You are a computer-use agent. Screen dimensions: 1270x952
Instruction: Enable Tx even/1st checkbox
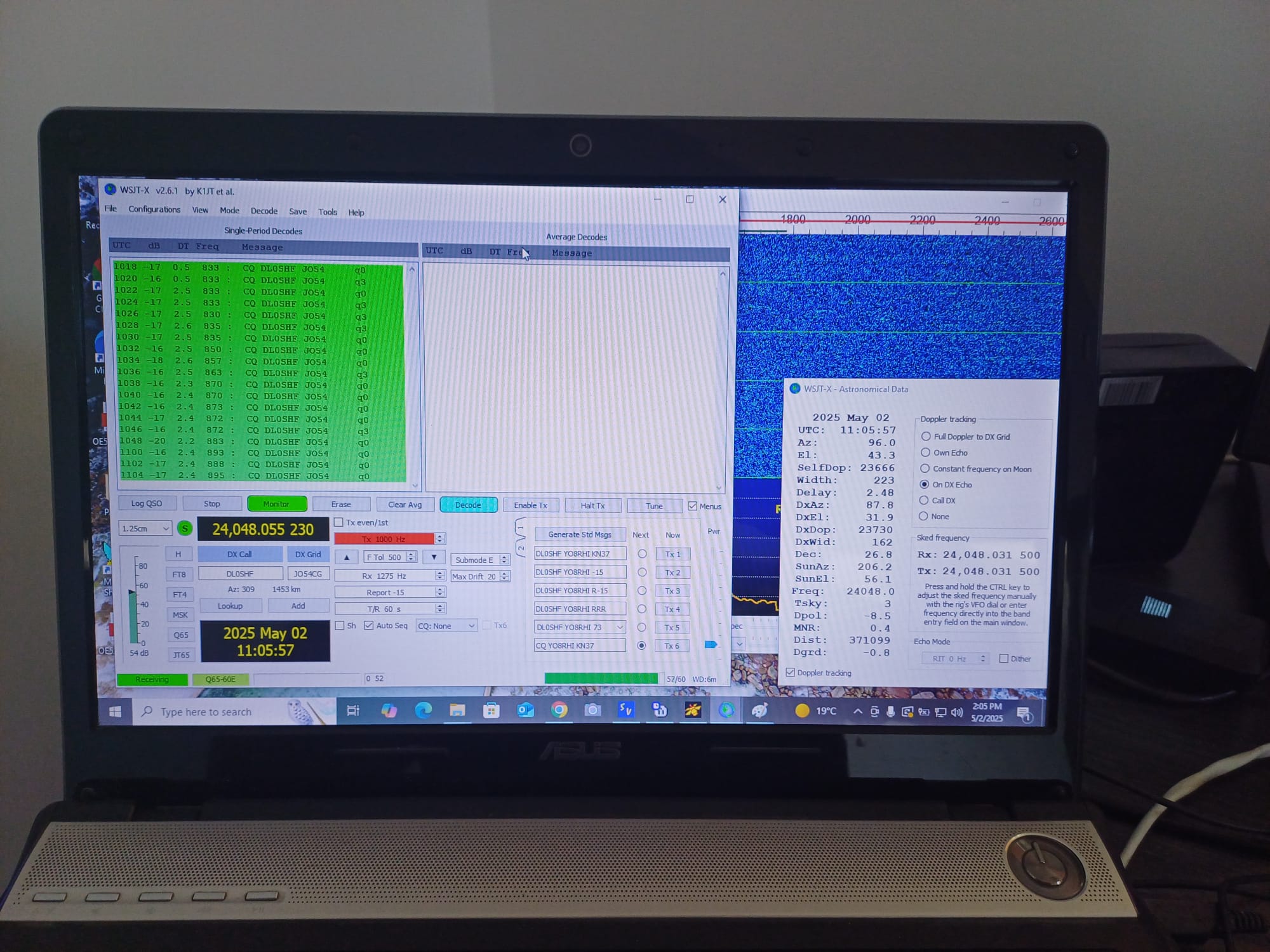tap(339, 522)
